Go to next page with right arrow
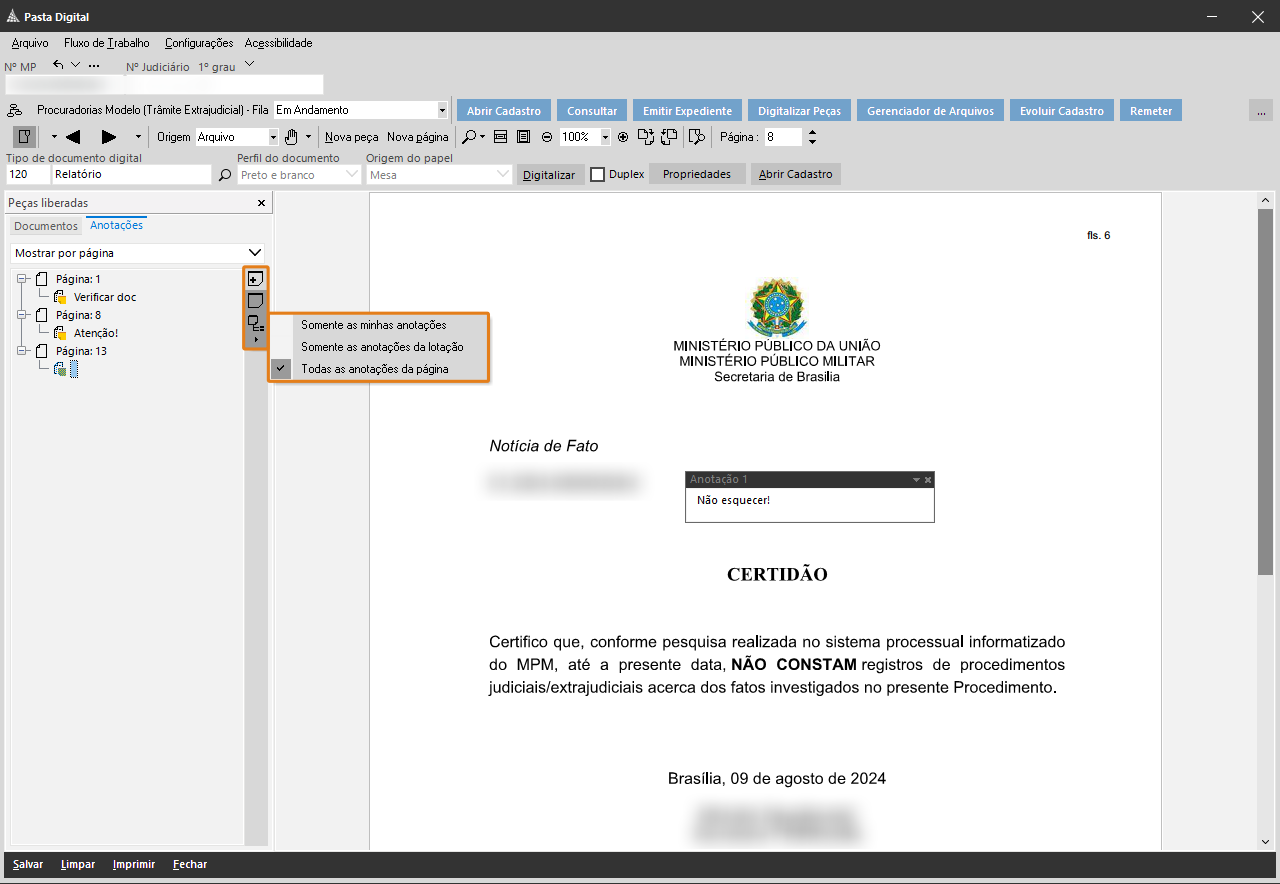Viewport: 1280px width, 884px height. pos(109,137)
